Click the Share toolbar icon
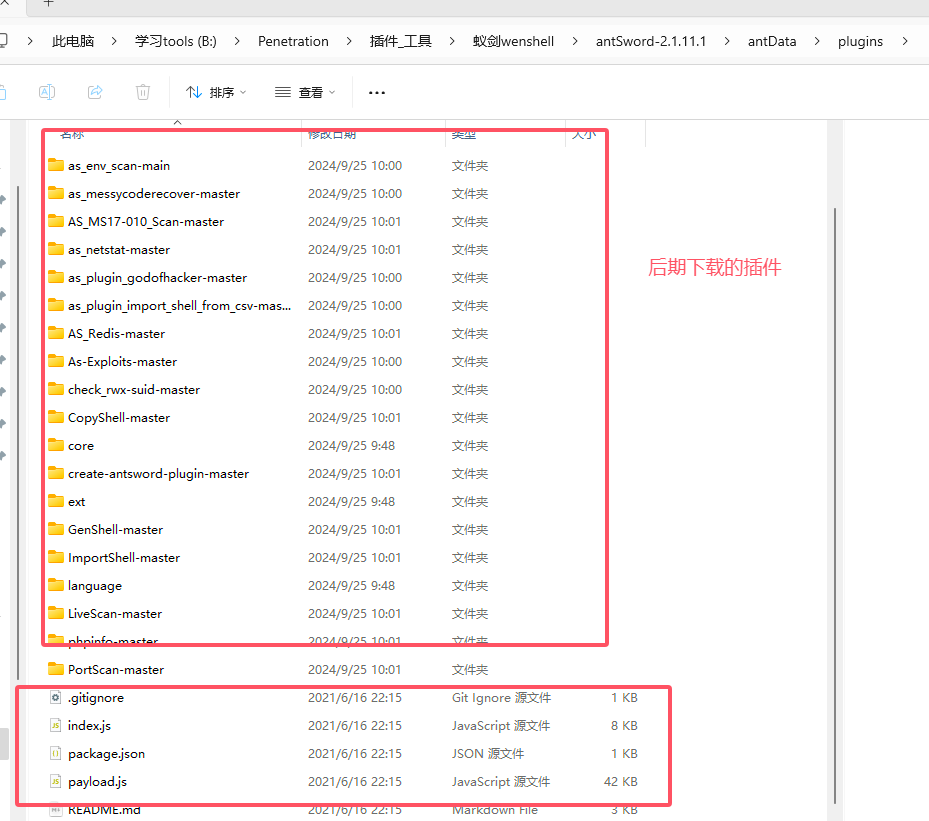 coord(95,92)
